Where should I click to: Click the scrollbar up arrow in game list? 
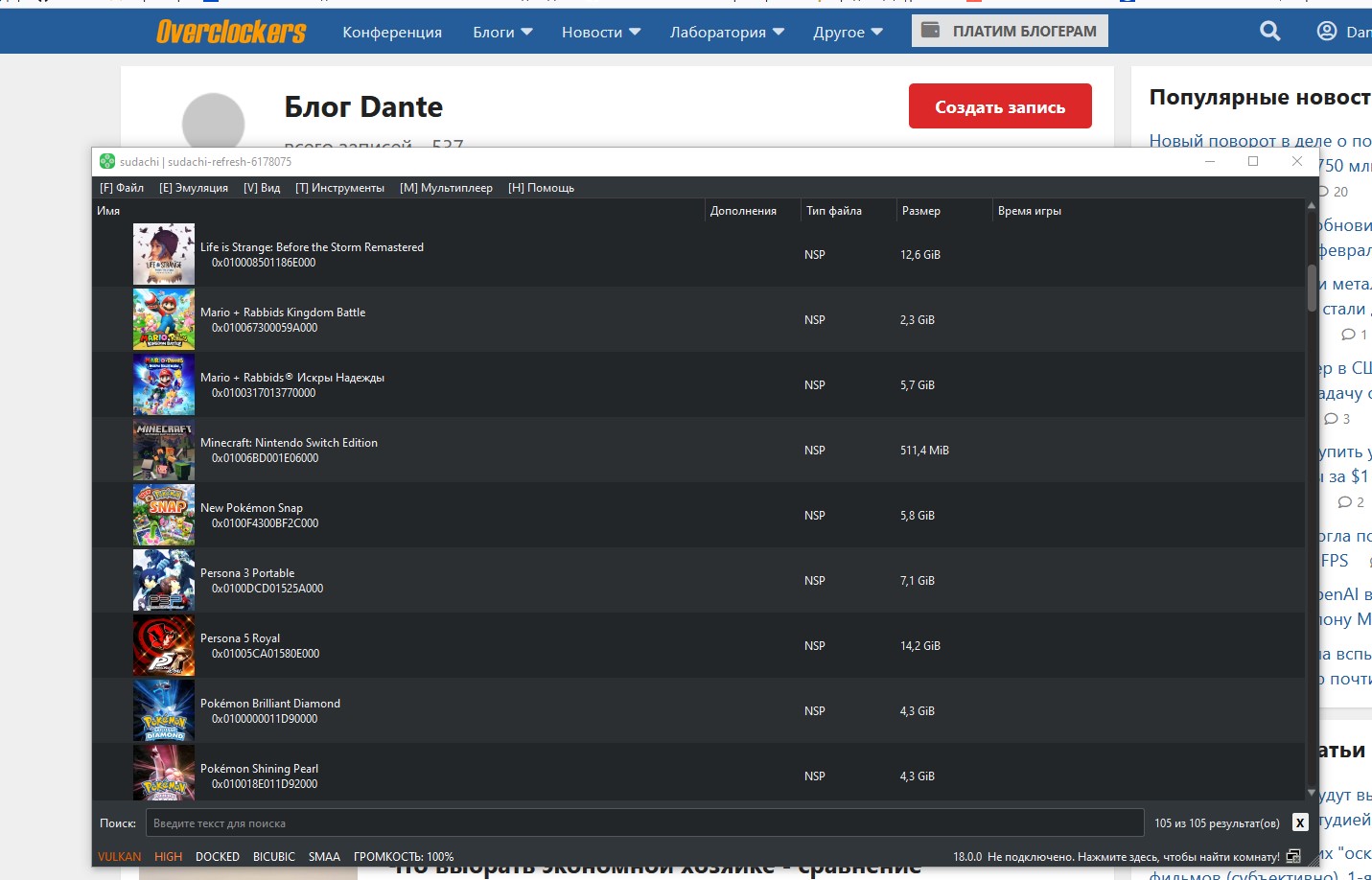[1312, 205]
